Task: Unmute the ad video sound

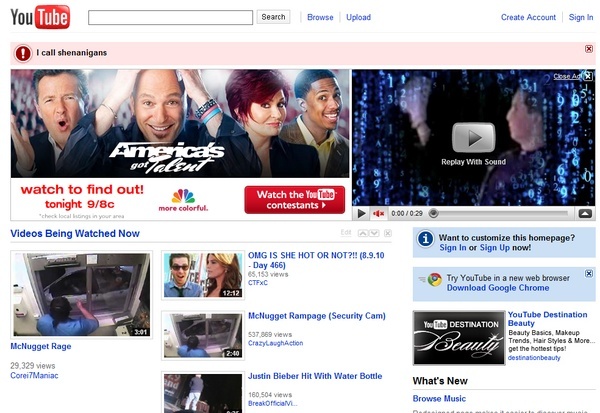Action: pos(378,214)
